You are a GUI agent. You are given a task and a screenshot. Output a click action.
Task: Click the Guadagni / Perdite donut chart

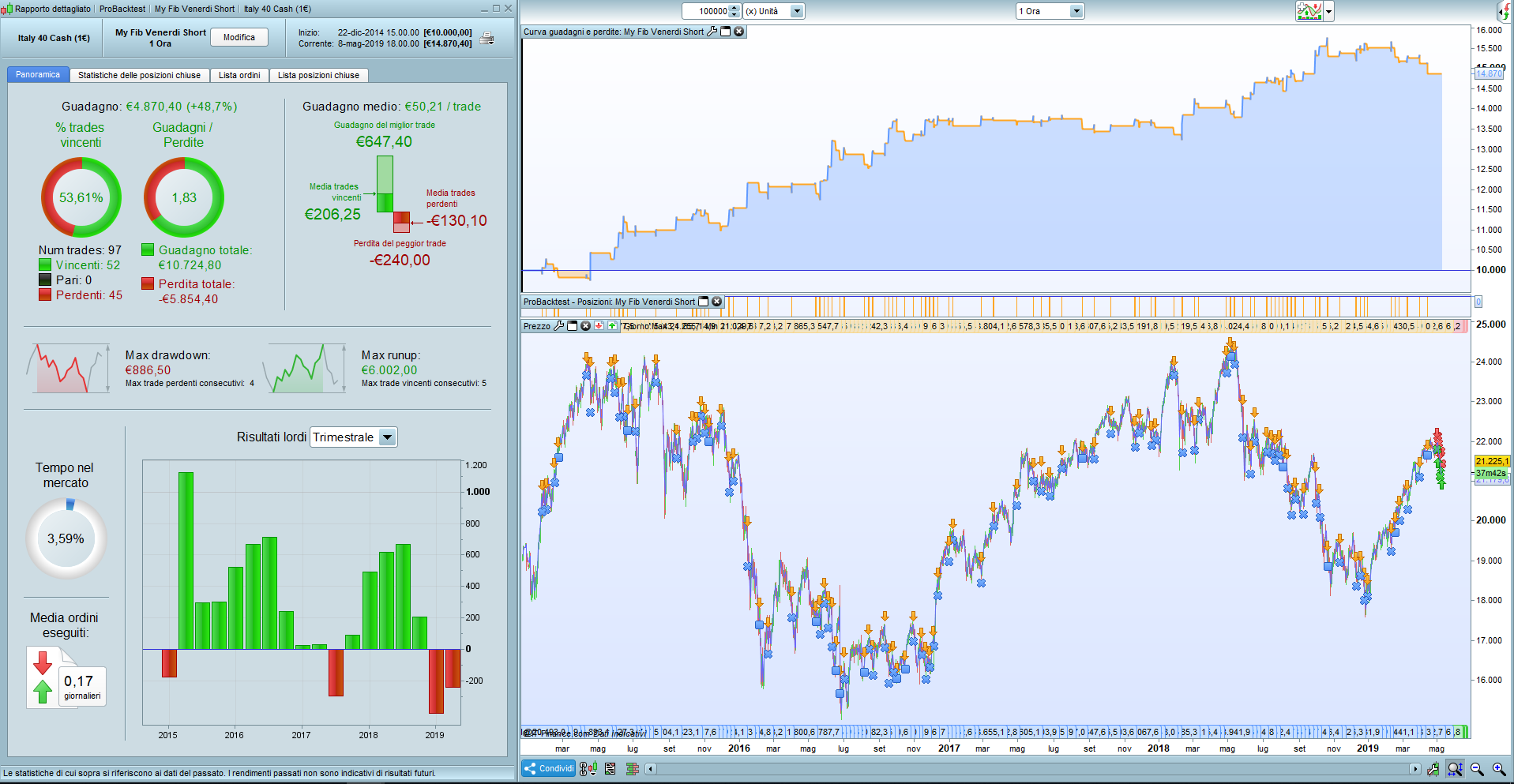pos(184,197)
